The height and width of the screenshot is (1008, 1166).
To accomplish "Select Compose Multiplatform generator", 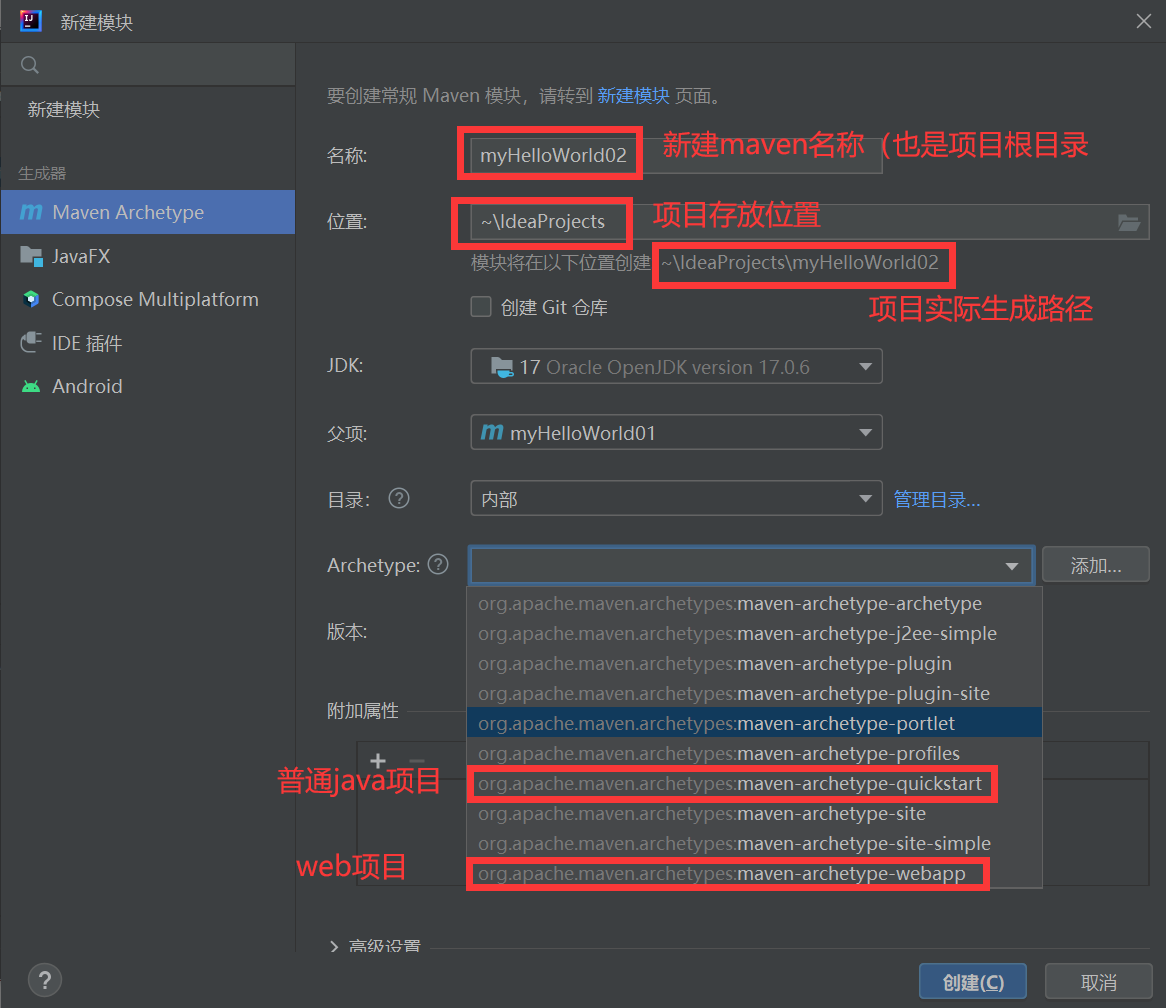I will point(148,300).
